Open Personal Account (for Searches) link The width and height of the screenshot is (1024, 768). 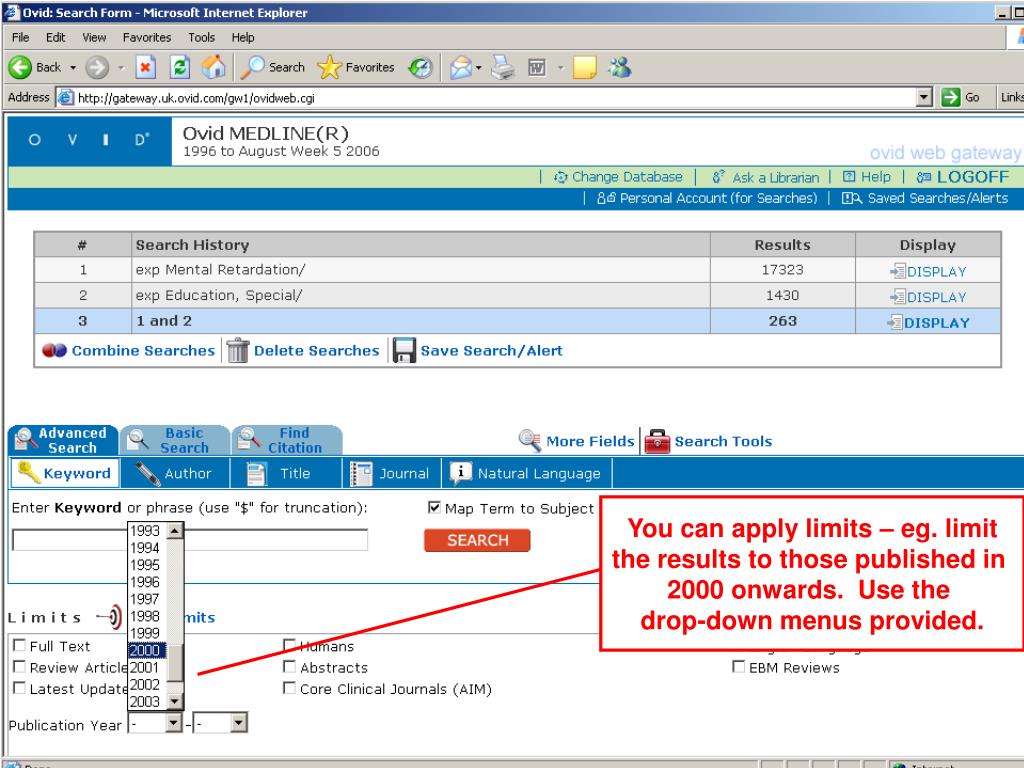pos(707,198)
